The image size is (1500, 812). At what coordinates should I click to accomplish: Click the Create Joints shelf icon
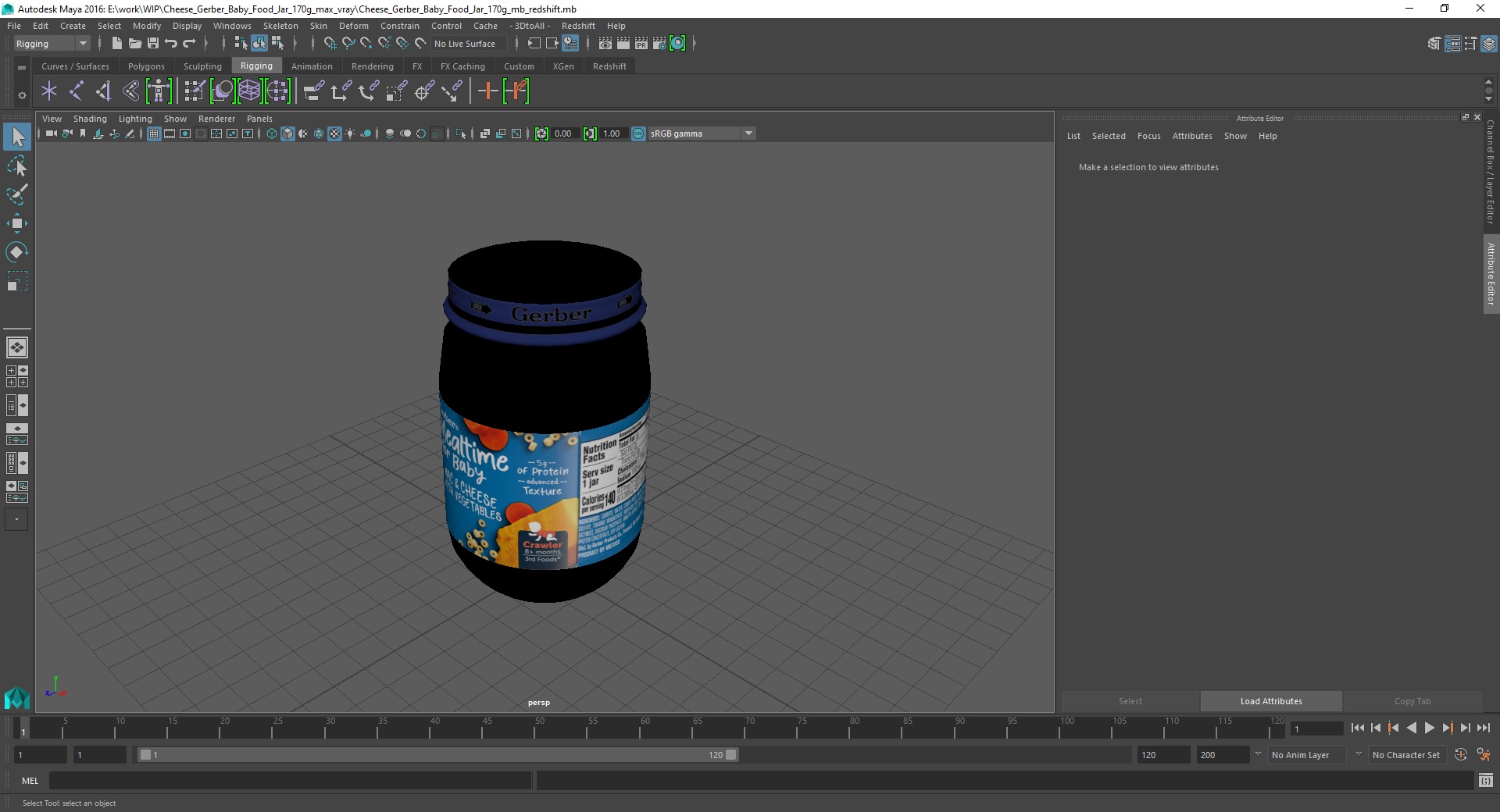click(77, 91)
